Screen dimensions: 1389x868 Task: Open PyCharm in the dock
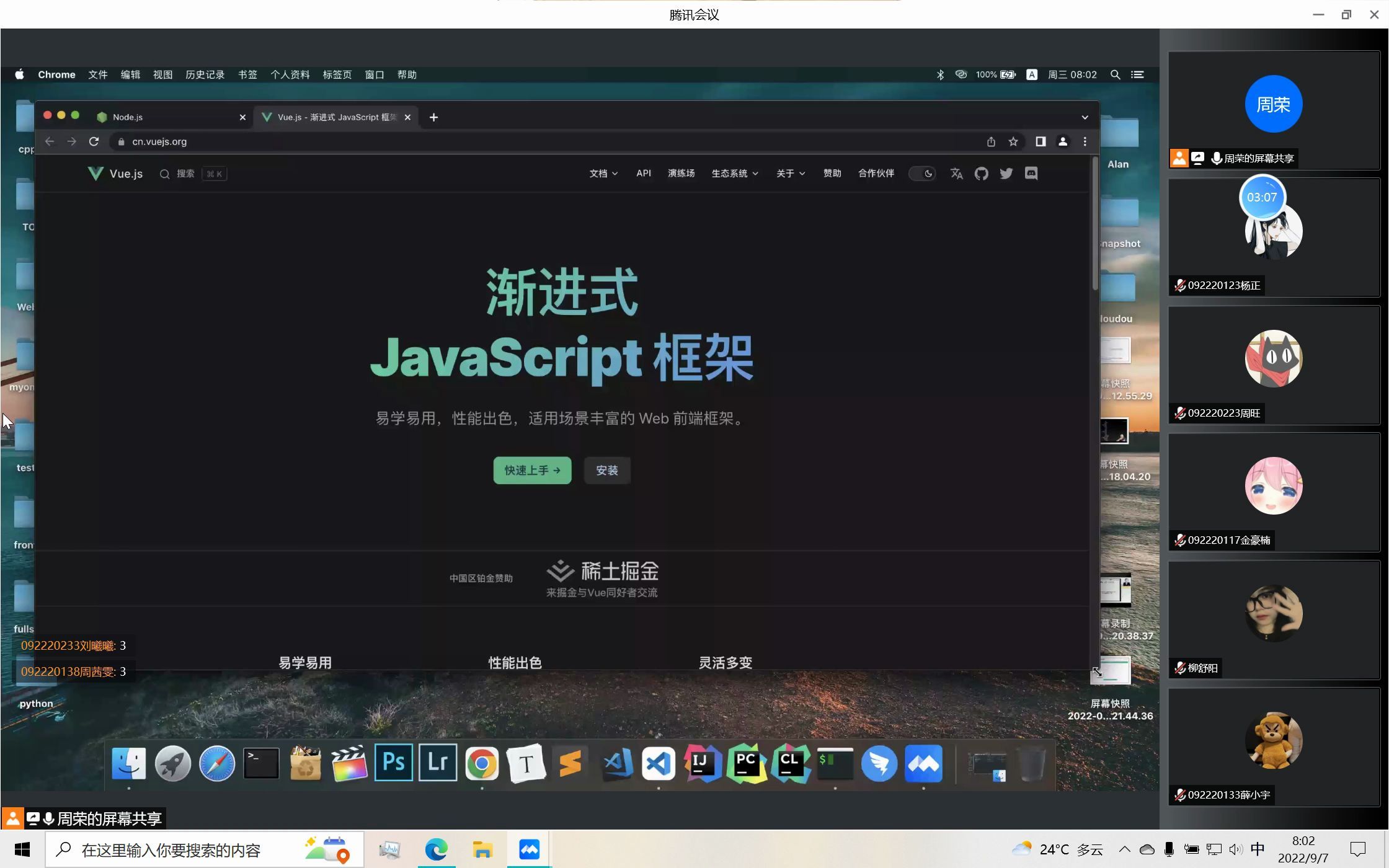(x=747, y=763)
